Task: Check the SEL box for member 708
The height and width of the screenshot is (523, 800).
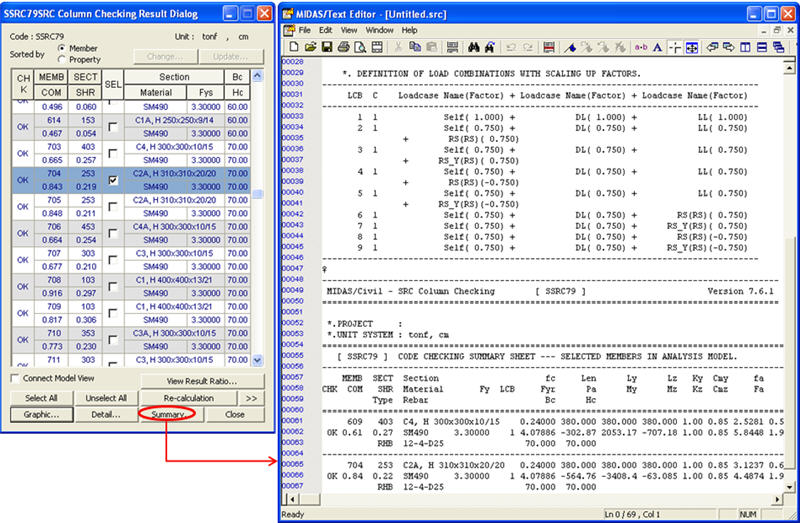Action: [x=113, y=284]
